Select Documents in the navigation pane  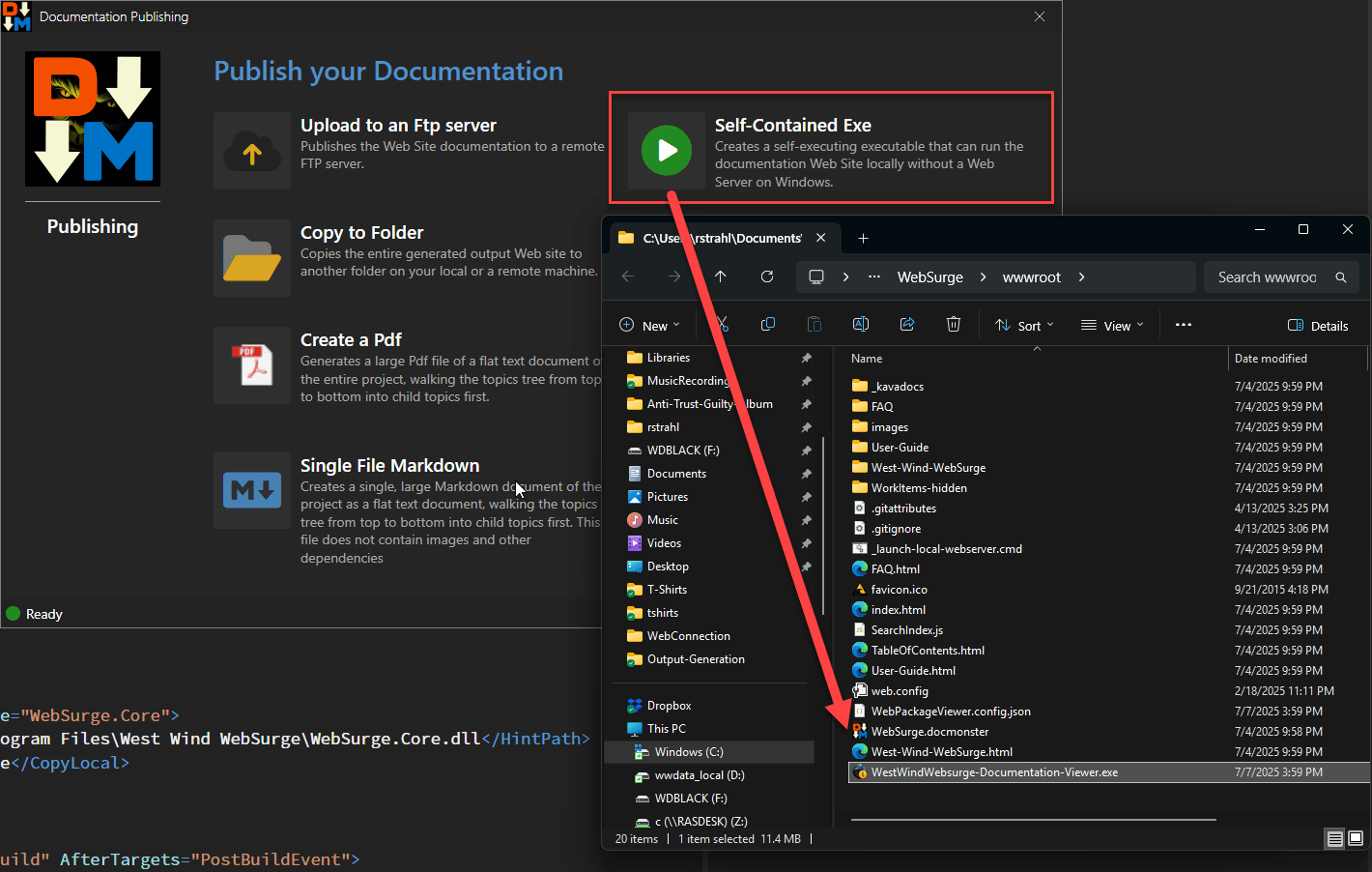[676, 474]
